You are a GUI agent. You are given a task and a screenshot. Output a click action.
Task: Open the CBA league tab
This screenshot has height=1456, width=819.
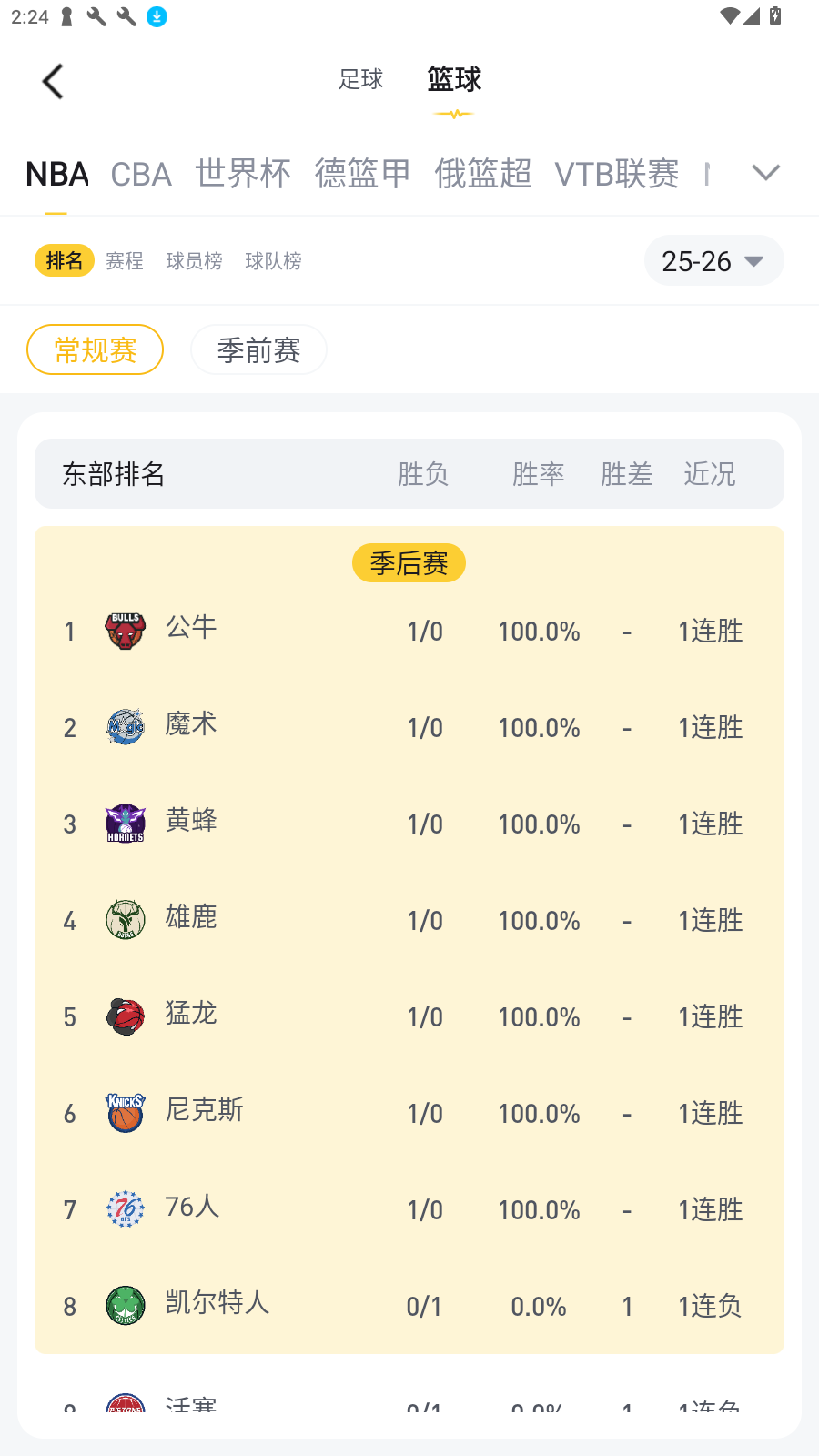click(141, 174)
